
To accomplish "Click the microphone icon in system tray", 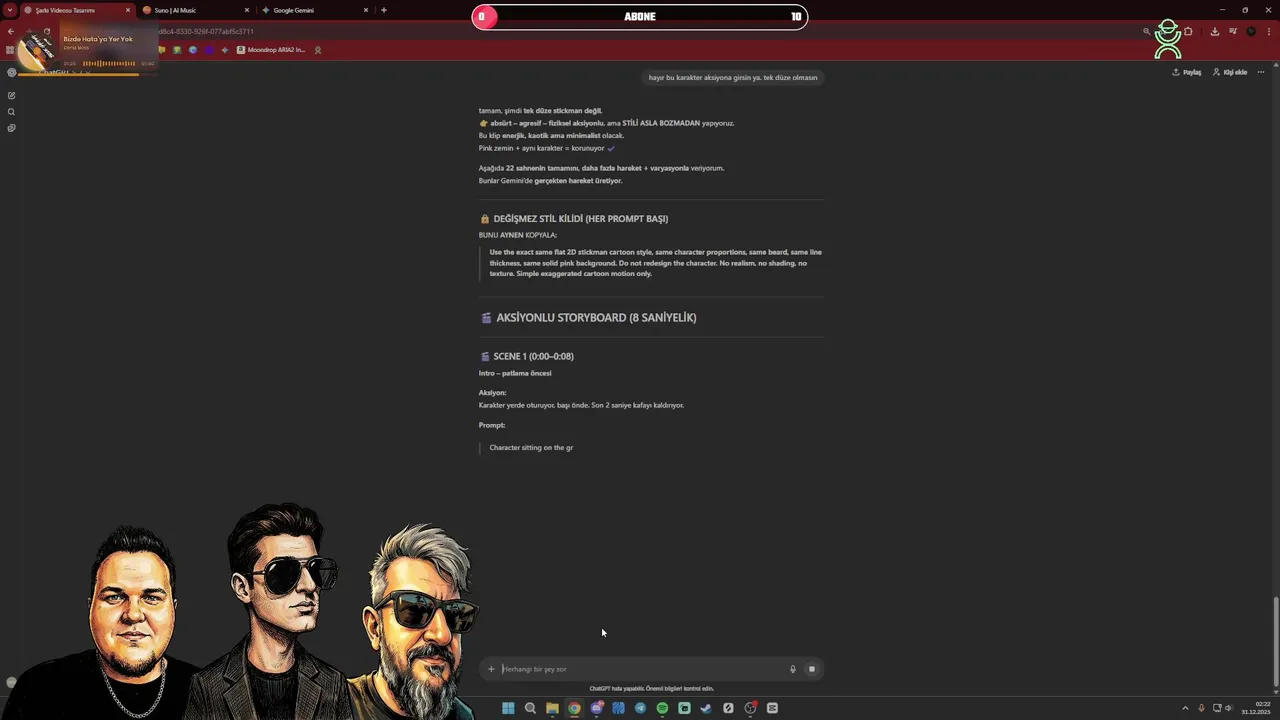I will coord(1201,708).
